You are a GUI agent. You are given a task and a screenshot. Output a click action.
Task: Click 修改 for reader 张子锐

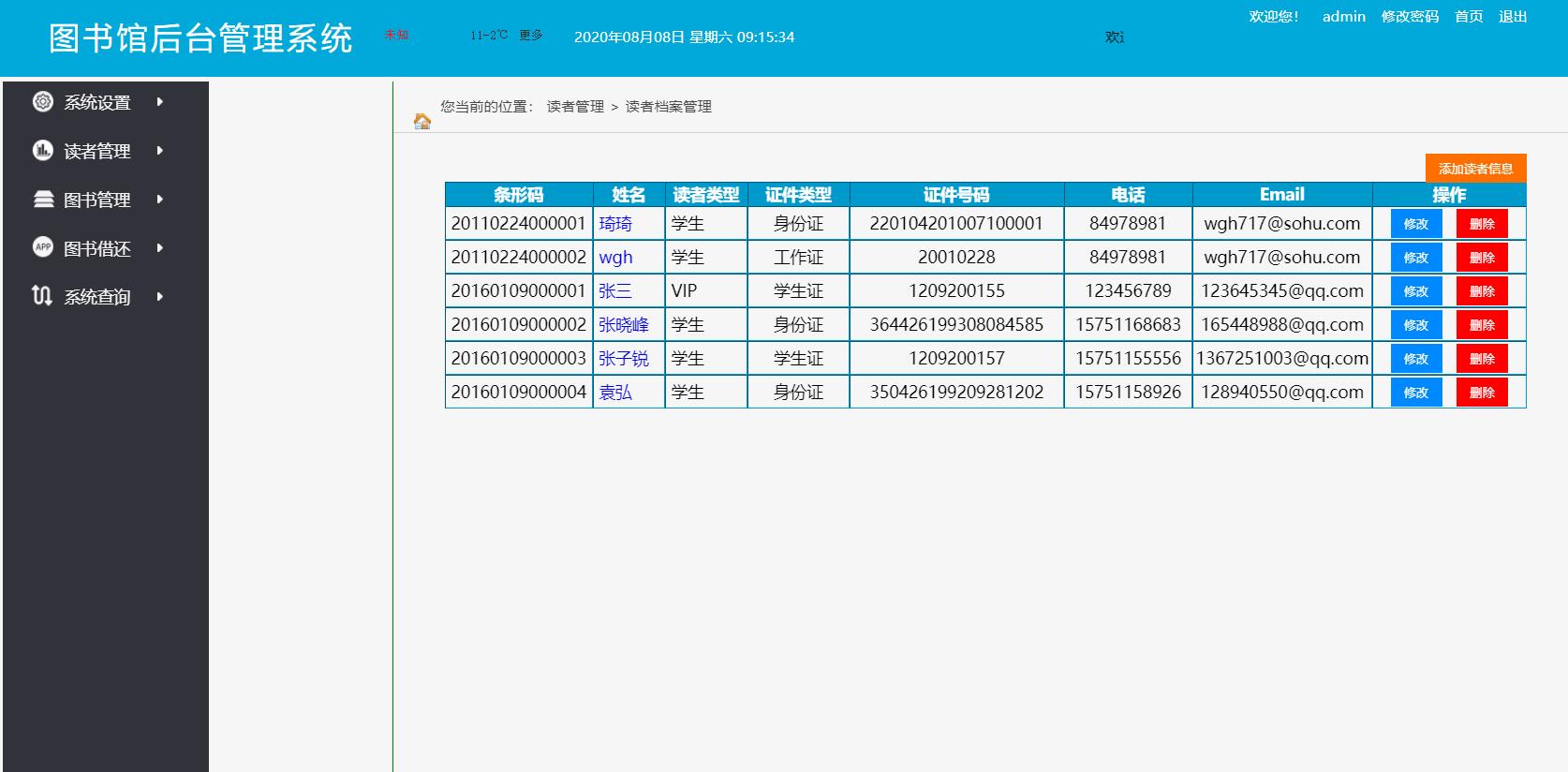click(1416, 359)
